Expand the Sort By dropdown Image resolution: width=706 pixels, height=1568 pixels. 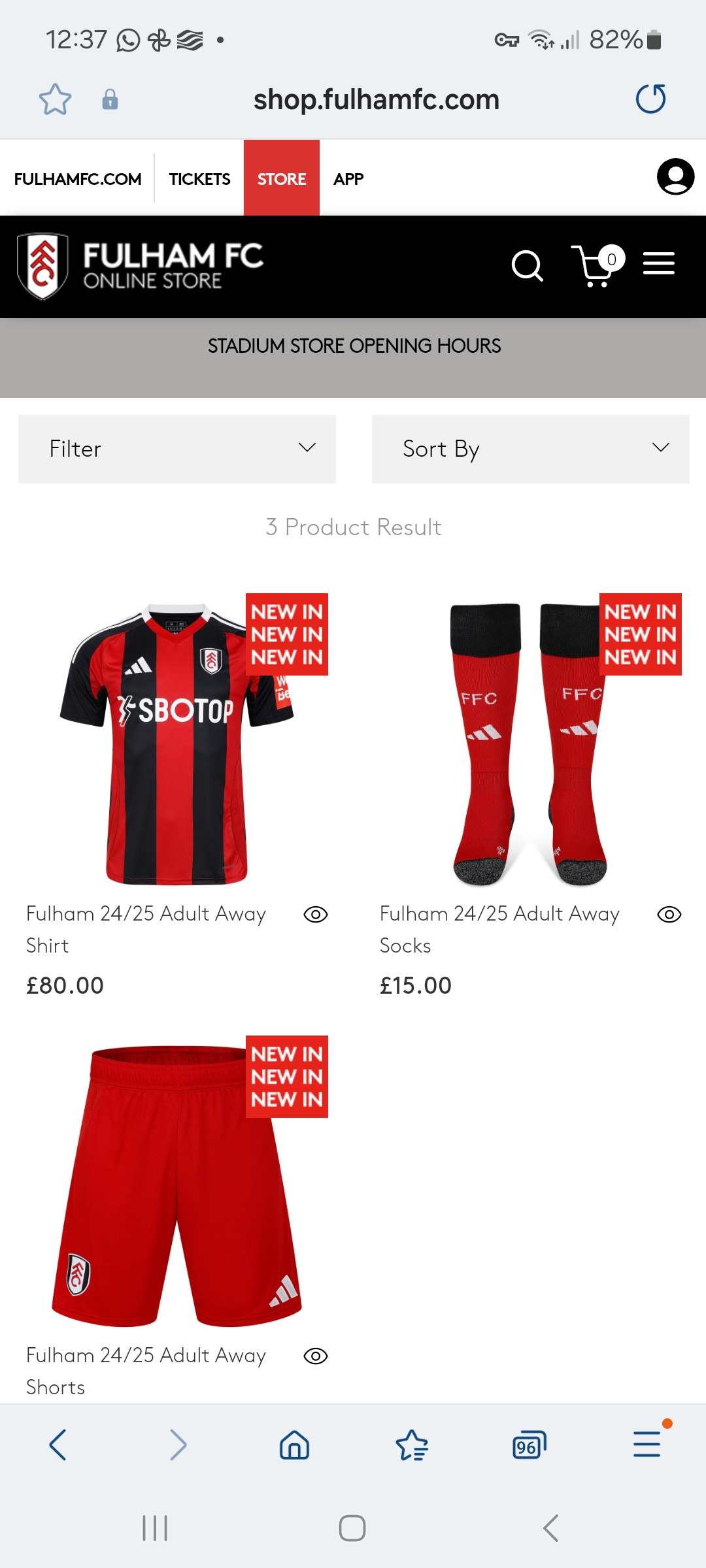(531, 449)
